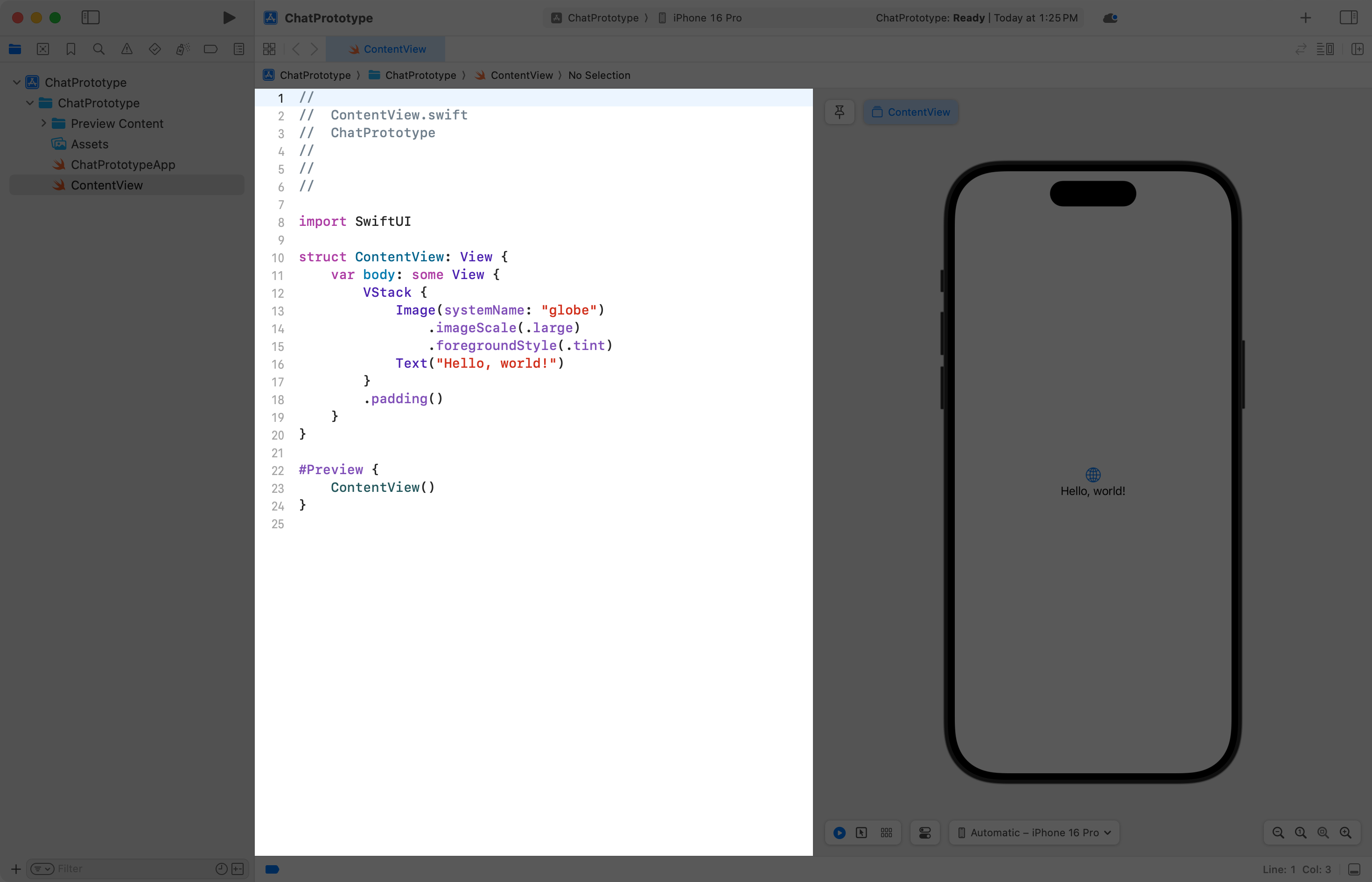
Task: Click the navigator Filter field
Action: 132,868
